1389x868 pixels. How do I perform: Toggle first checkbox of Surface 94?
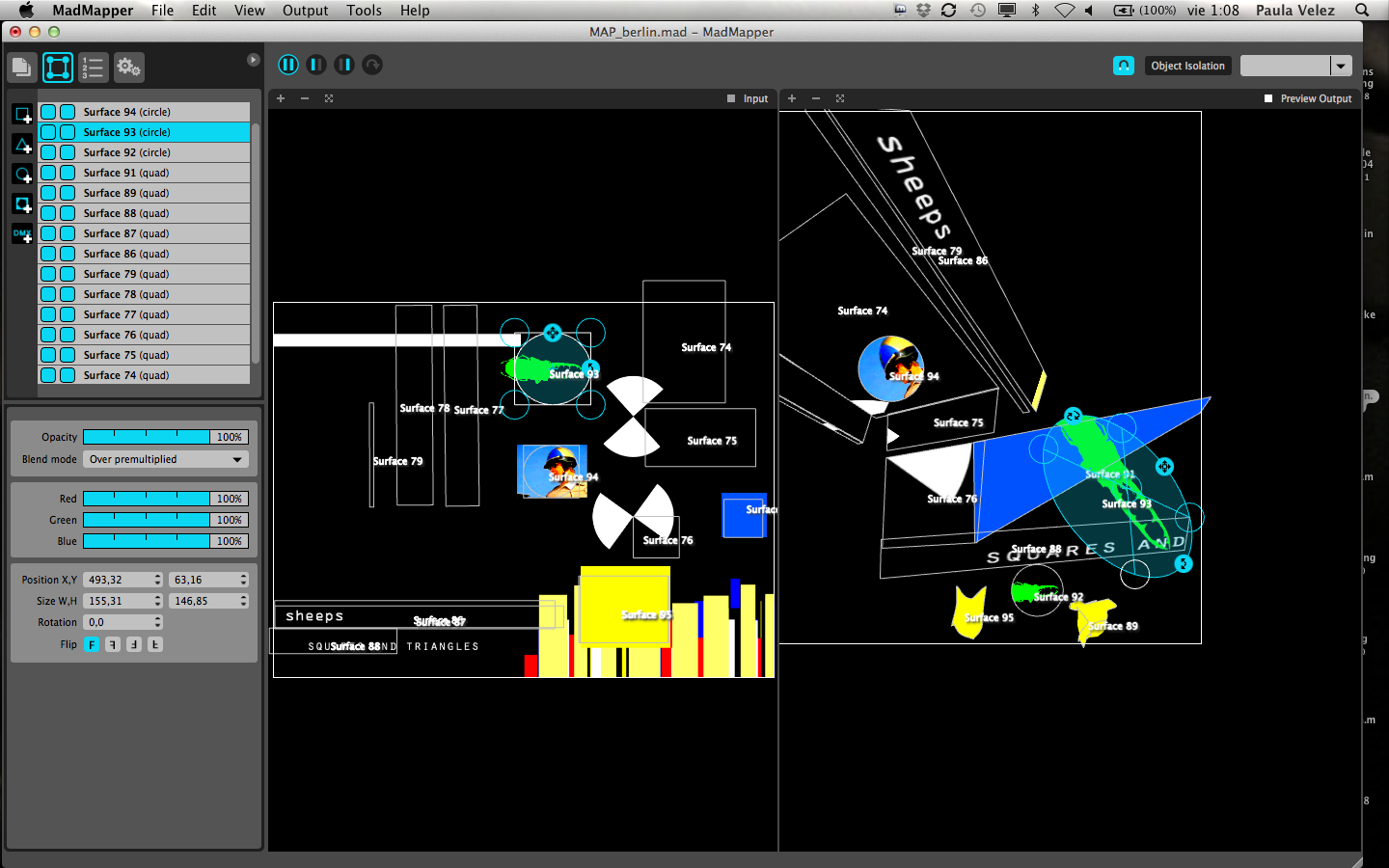click(48, 112)
